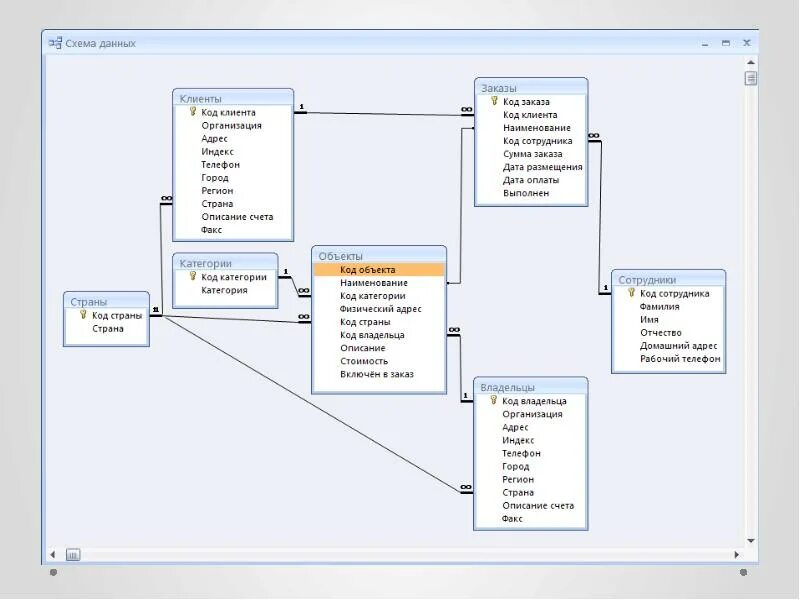Select the Клиенты table header
Viewport: 800px width, 600px height.
point(233,98)
